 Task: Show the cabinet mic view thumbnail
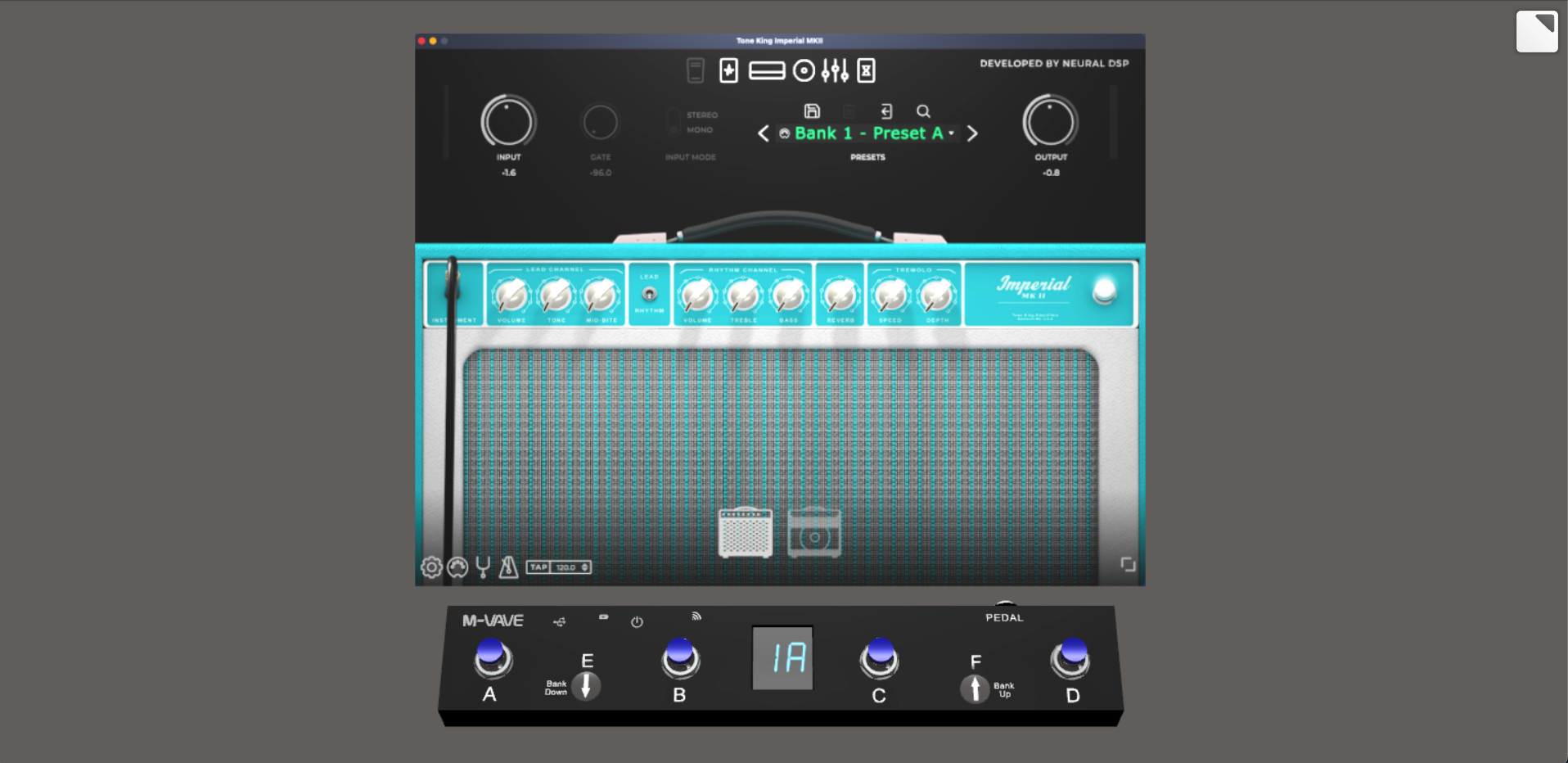pyautogui.click(x=814, y=533)
